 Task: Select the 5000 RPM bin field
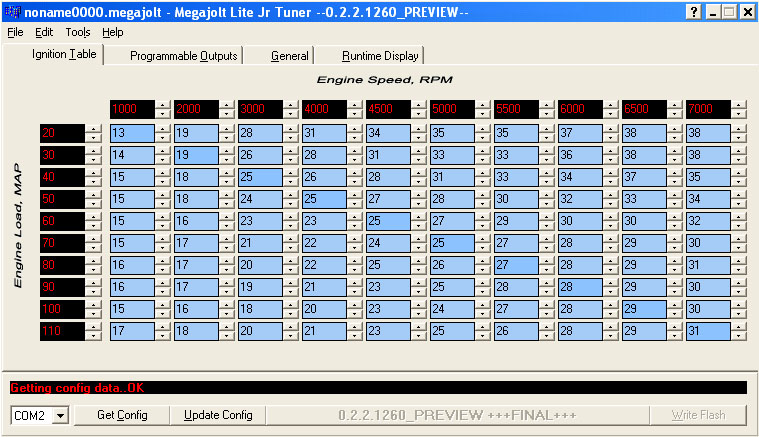tap(453, 109)
